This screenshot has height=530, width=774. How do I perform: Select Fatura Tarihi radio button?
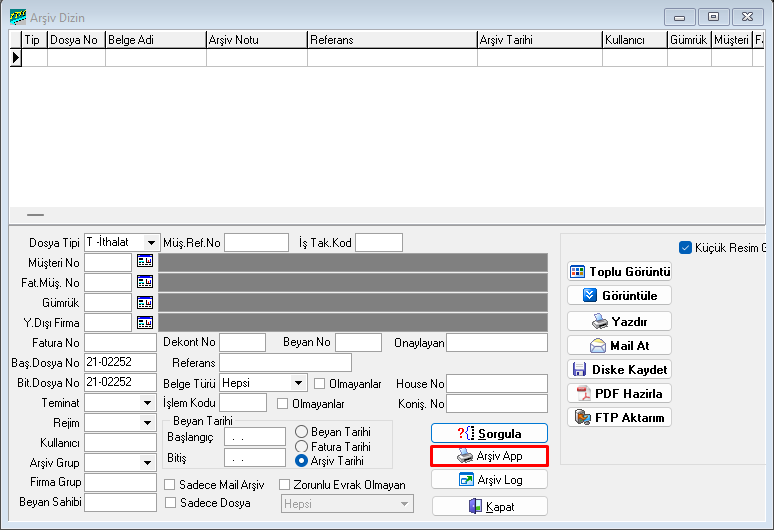click(x=301, y=447)
